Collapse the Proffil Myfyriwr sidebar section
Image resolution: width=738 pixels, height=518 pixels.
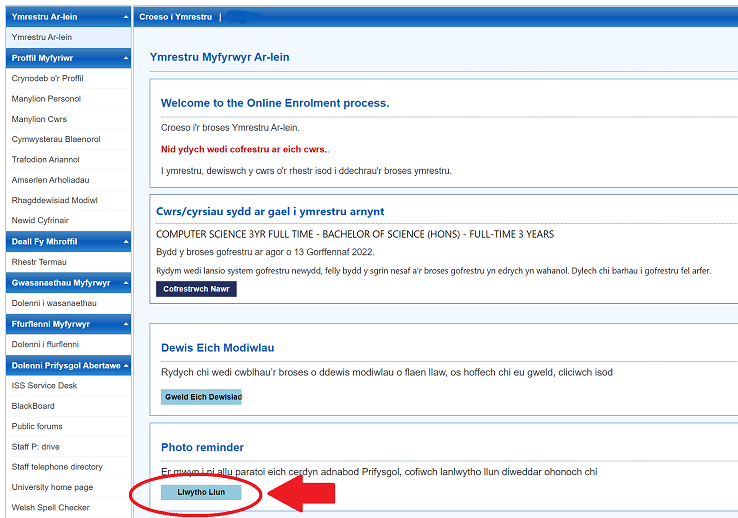coord(125,58)
